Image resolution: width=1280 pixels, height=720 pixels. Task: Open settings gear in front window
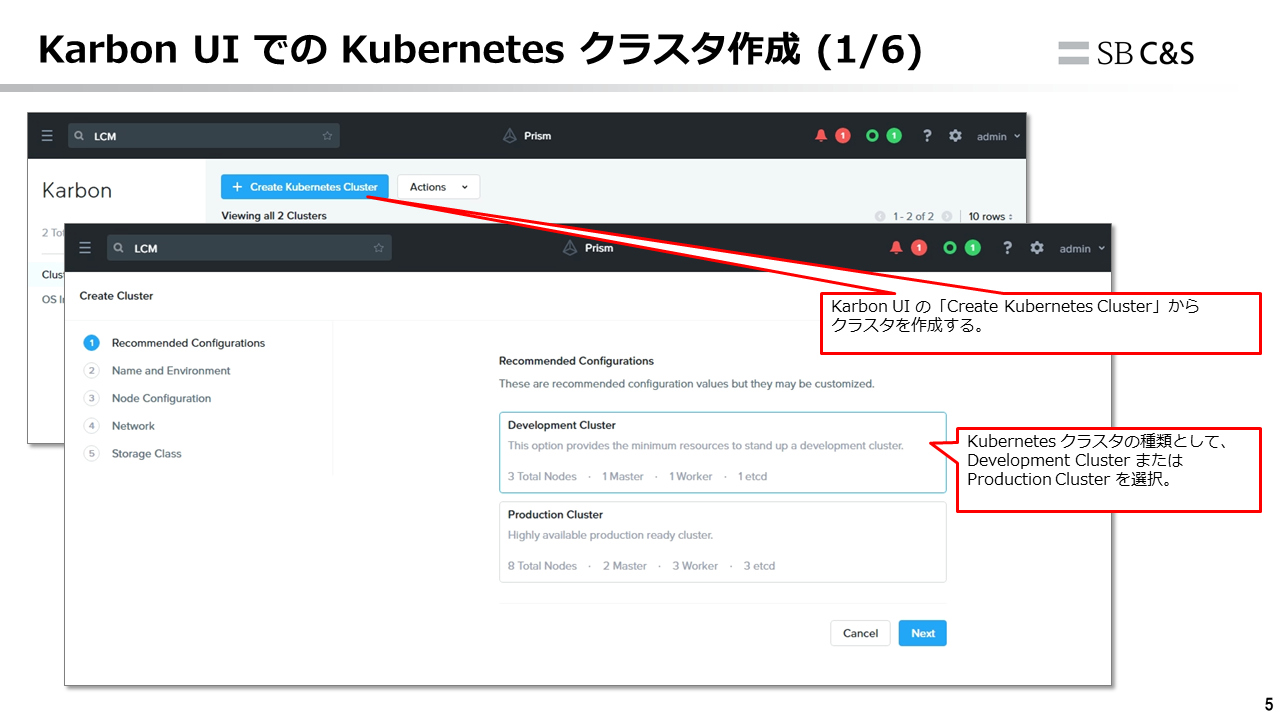point(1037,248)
